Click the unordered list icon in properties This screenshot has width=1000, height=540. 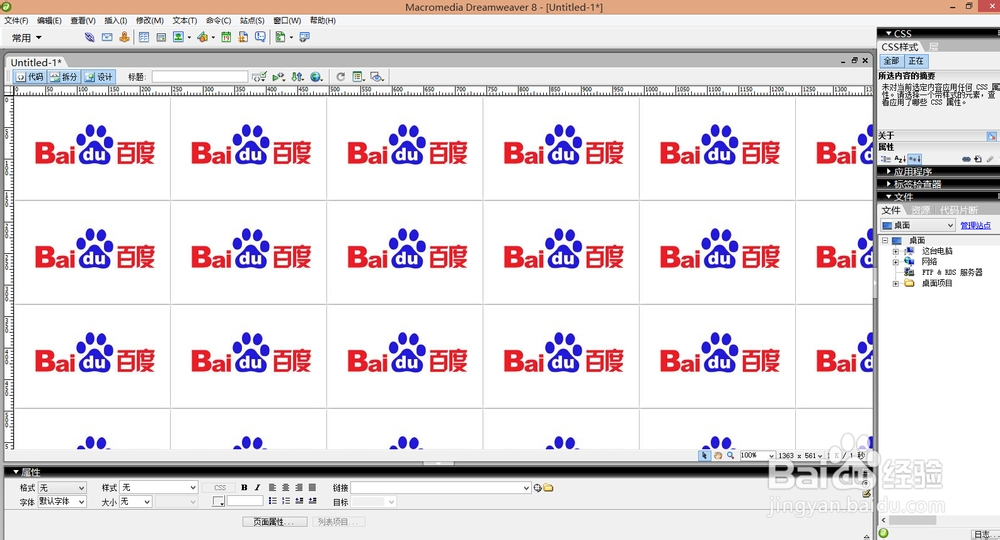(x=272, y=501)
